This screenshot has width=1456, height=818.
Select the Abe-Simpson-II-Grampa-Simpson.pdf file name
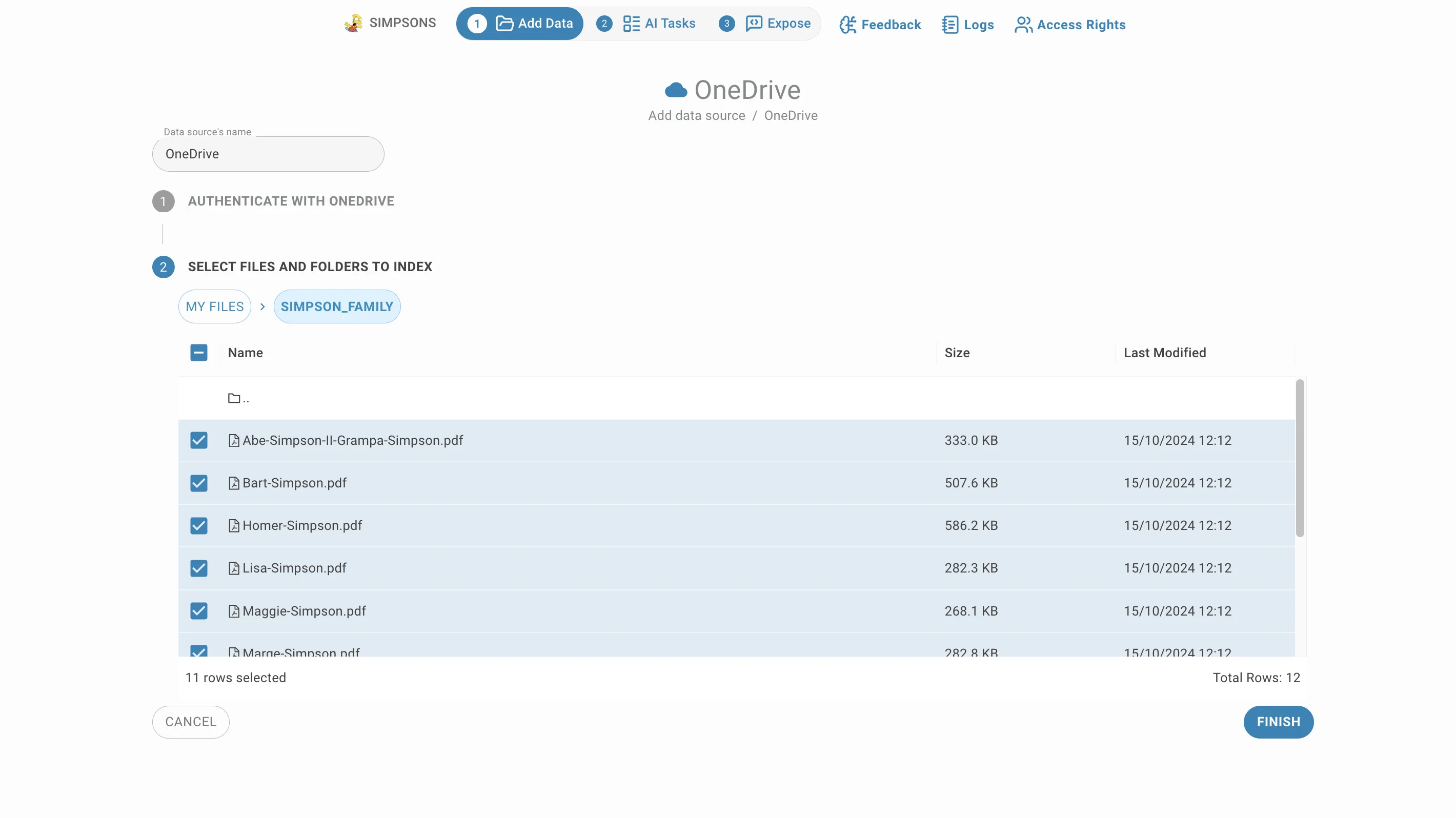[x=353, y=441]
